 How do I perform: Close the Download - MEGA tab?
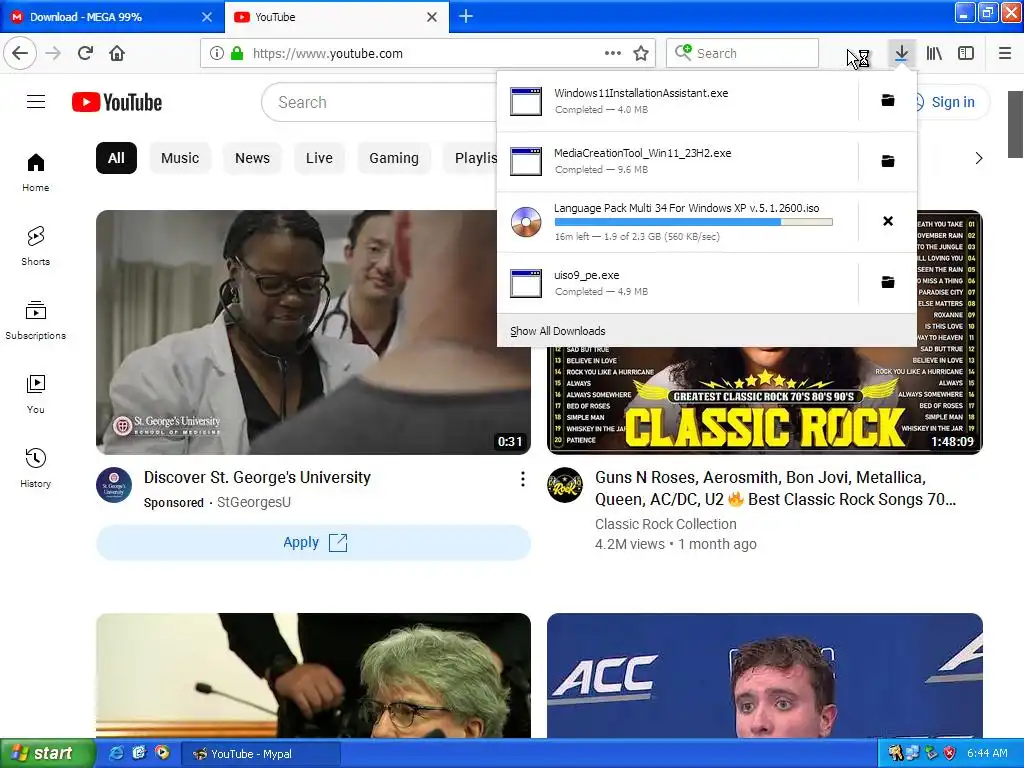pos(207,17)
